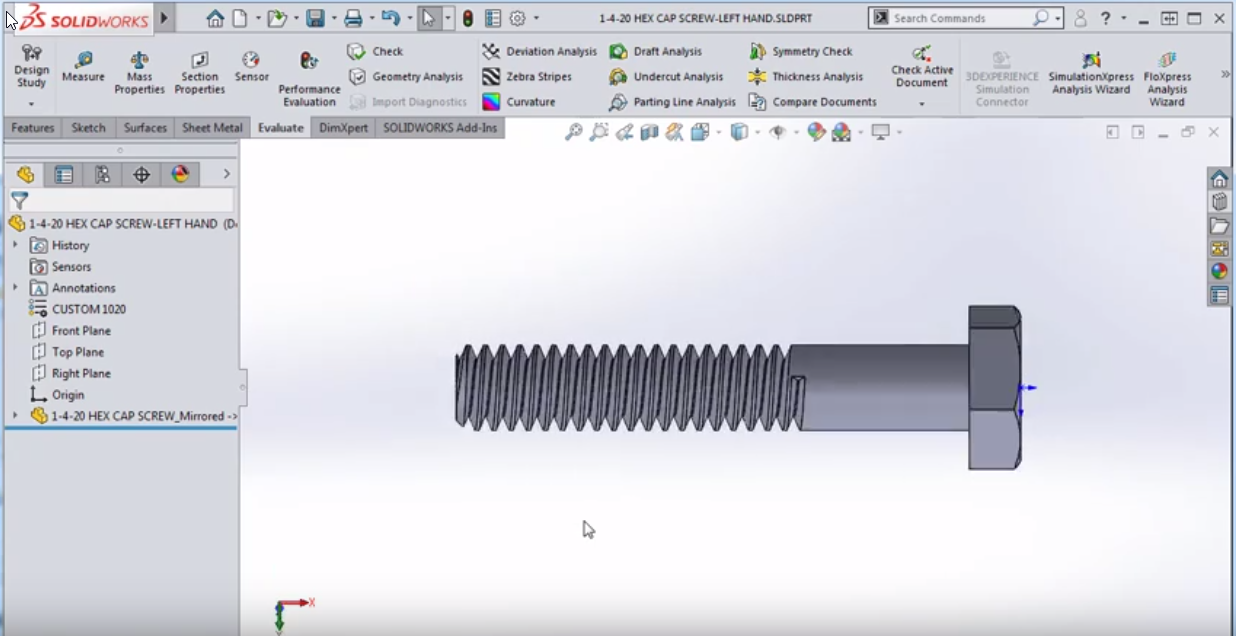Click Previous View icon
The height and width of the screenshot is (636, 1236).
(624, 132)
